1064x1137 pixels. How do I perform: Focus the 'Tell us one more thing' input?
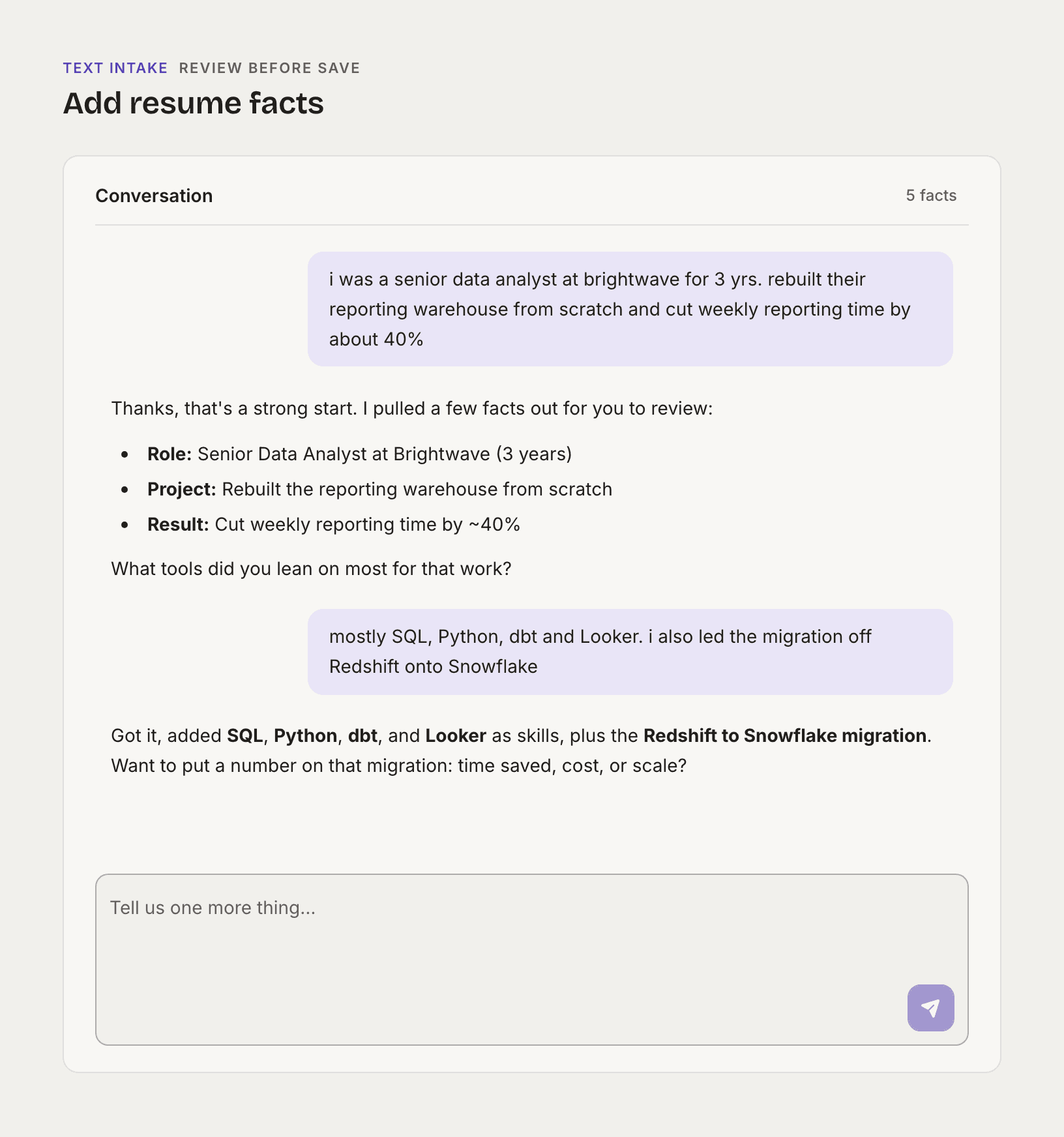coord(532,960)
